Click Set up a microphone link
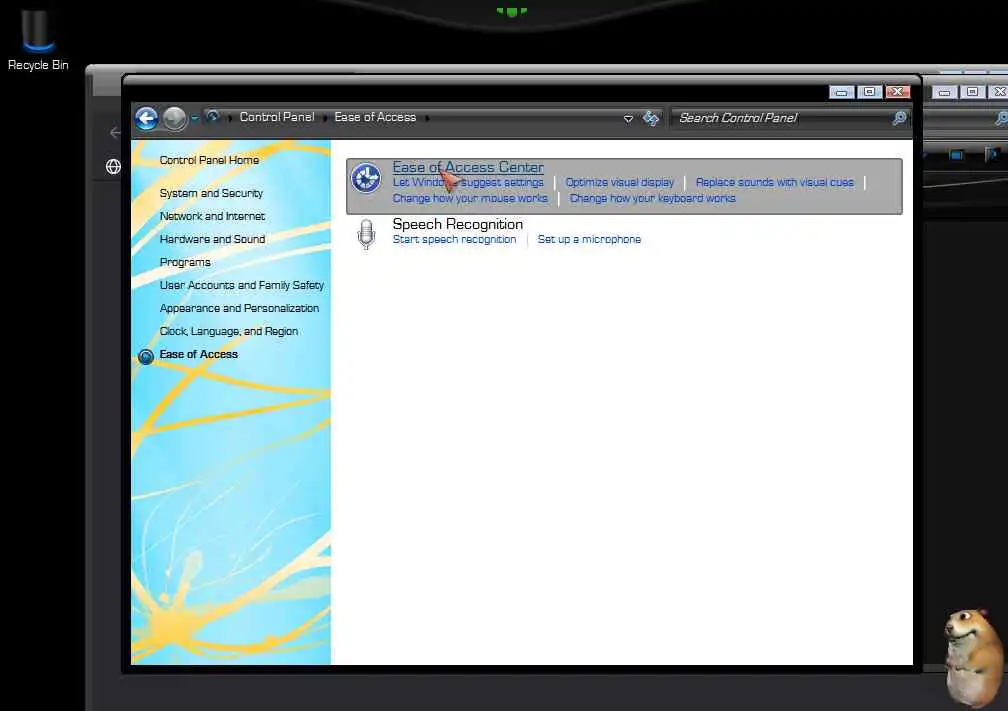 pyautogui.click(x=589, y=239)
